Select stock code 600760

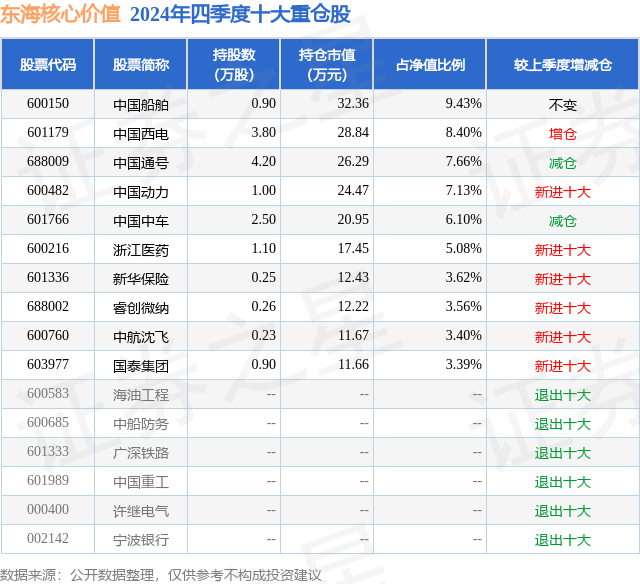(x=48, y=335)
